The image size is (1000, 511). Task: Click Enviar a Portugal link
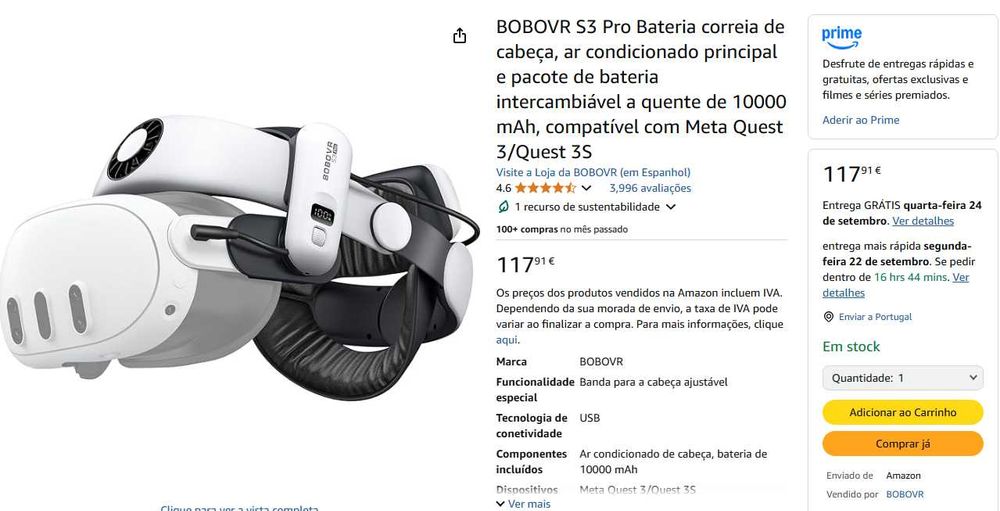875,317
